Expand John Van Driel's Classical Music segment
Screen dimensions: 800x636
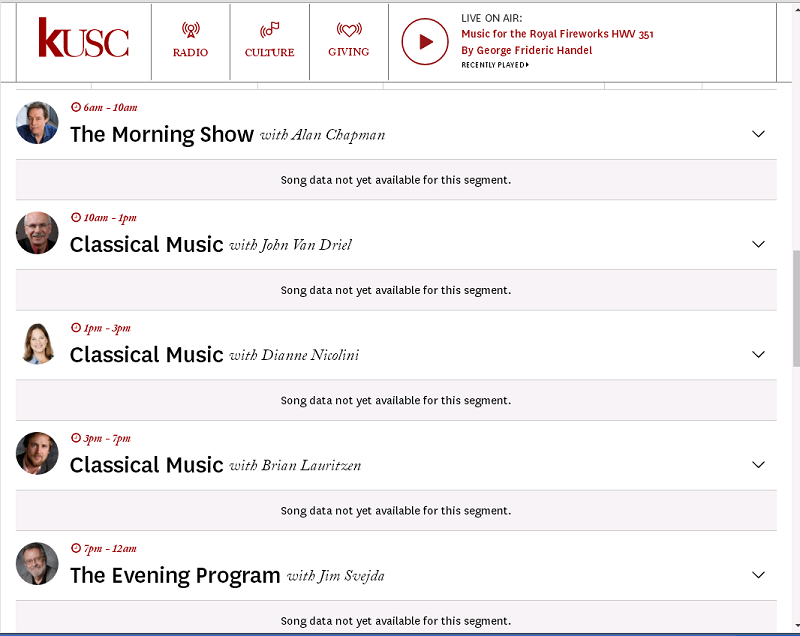point(758,244)
